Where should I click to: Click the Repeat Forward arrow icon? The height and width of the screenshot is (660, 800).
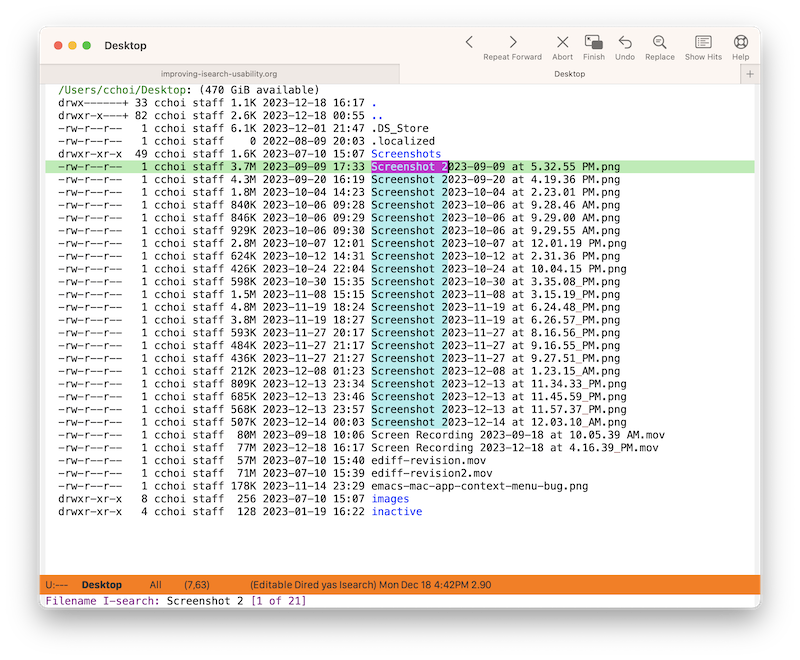click(x=513, y=42)
